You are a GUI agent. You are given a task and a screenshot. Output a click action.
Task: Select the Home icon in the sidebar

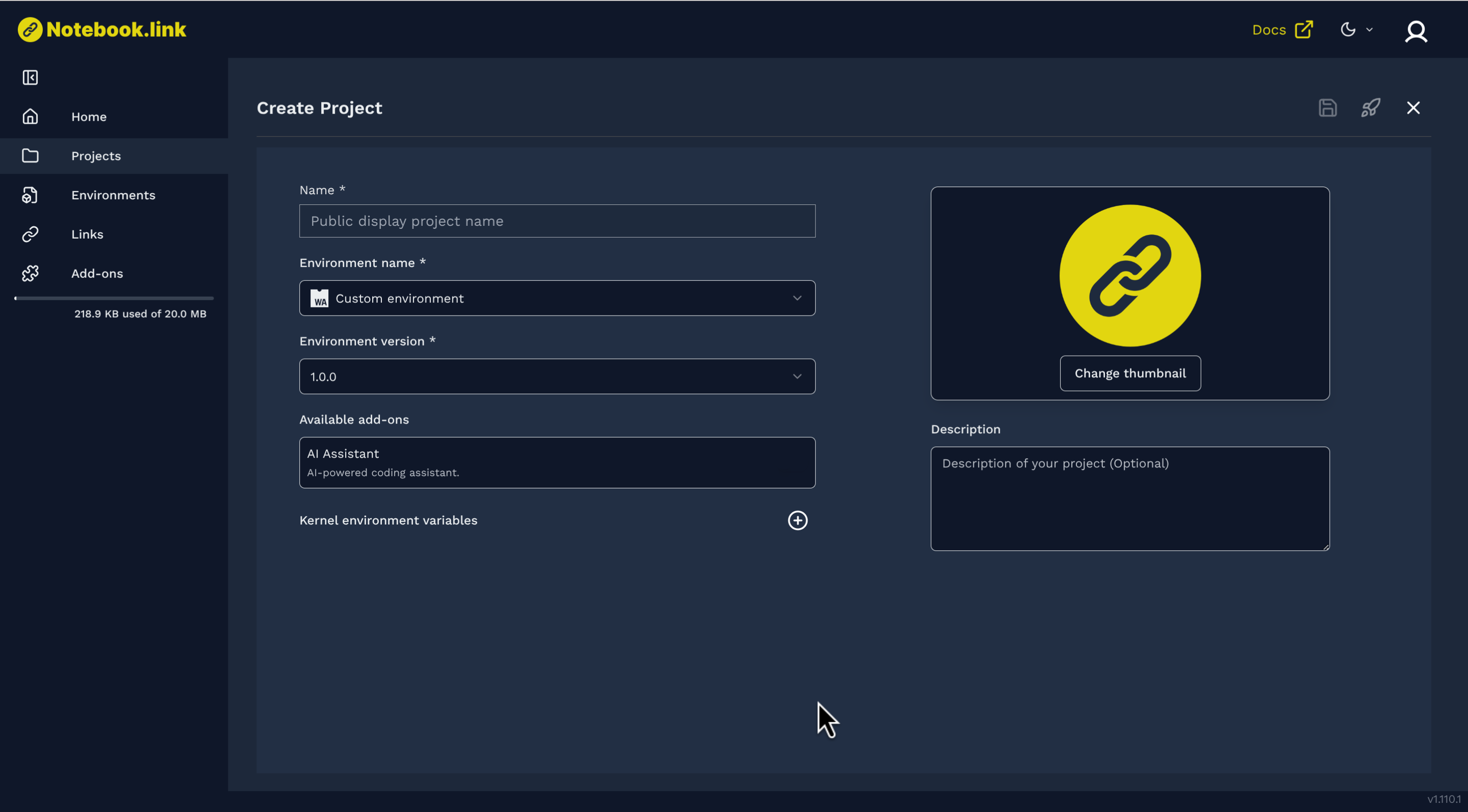click(x=30, y=116)
